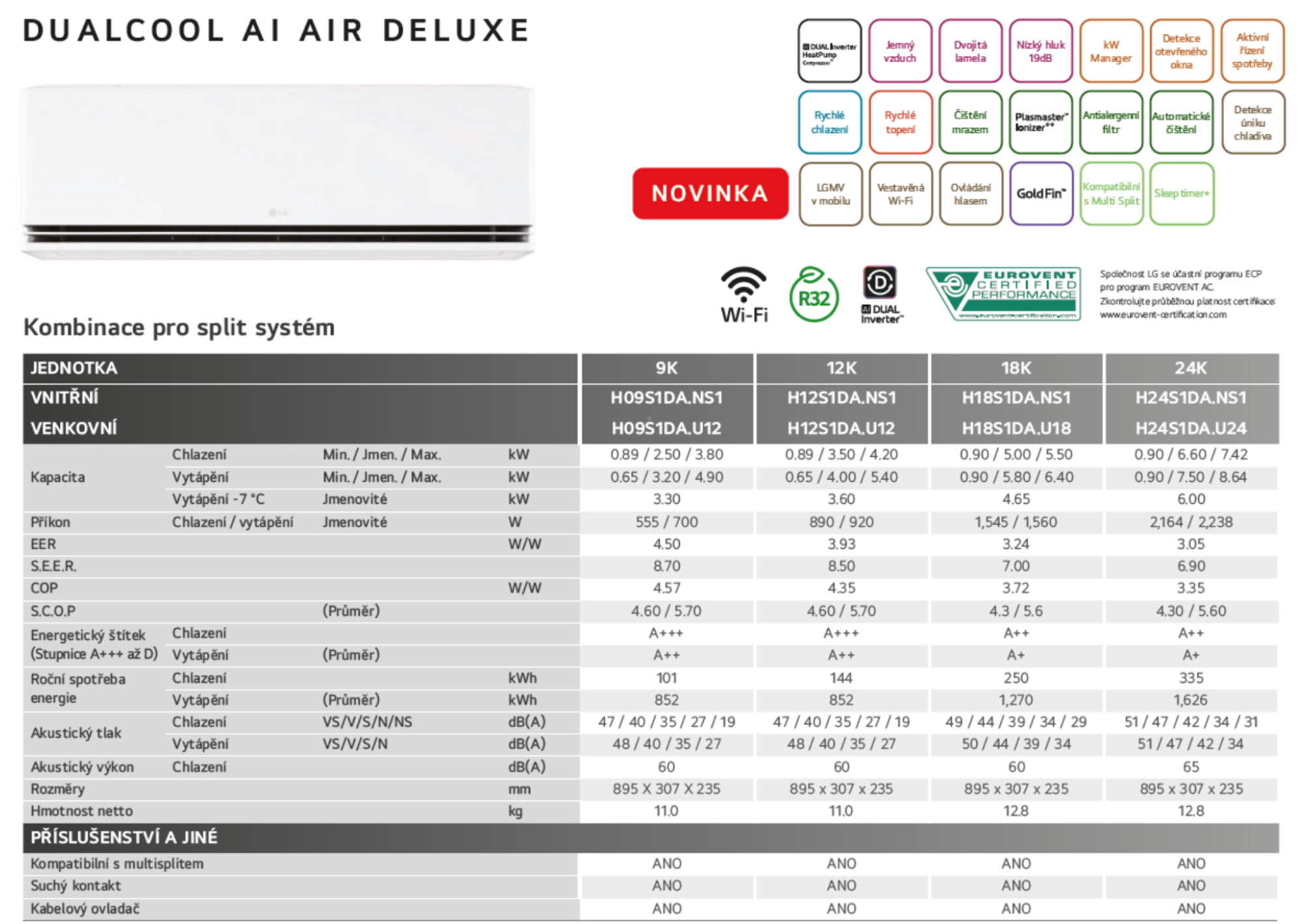Click sound pressure 51 / 47 / 42 / 34
Image resolution: width=1299 pixels, height=924 pixels.
[1191, 744]
